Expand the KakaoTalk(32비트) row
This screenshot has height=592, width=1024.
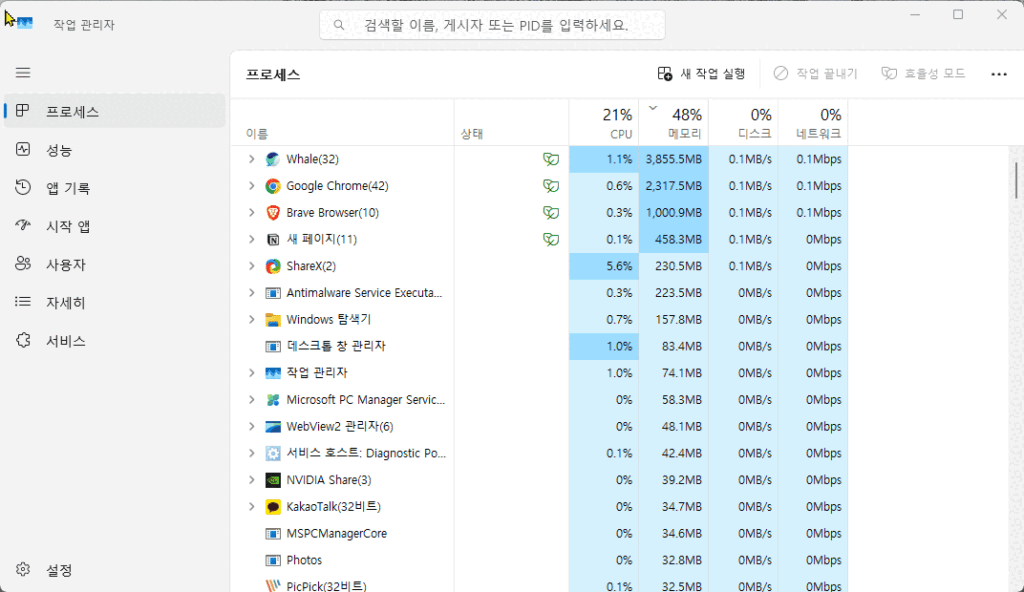251,506
